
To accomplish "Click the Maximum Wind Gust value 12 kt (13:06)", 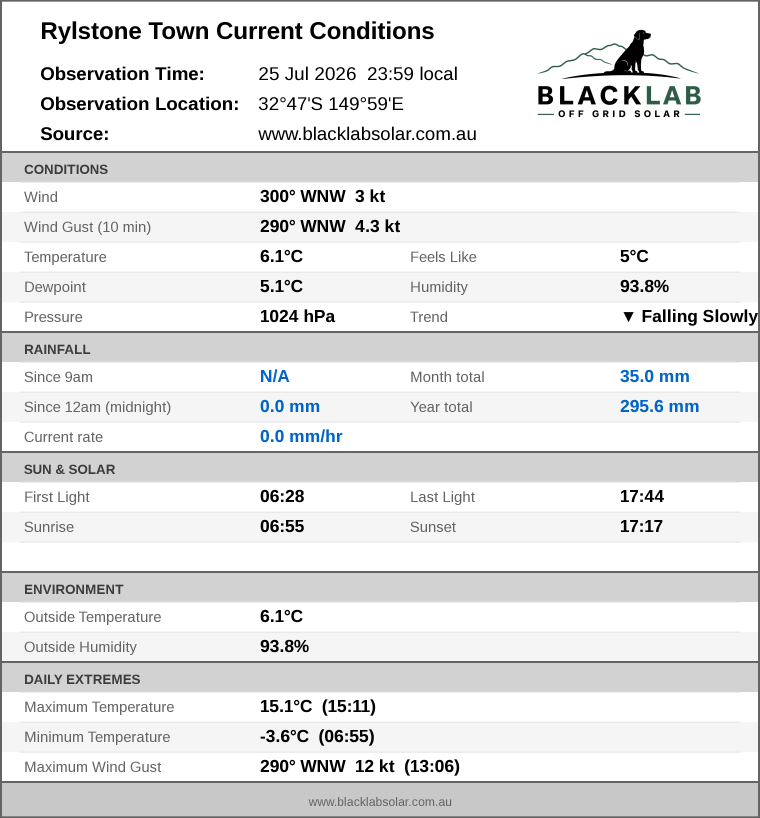I will tap(360, 766).
